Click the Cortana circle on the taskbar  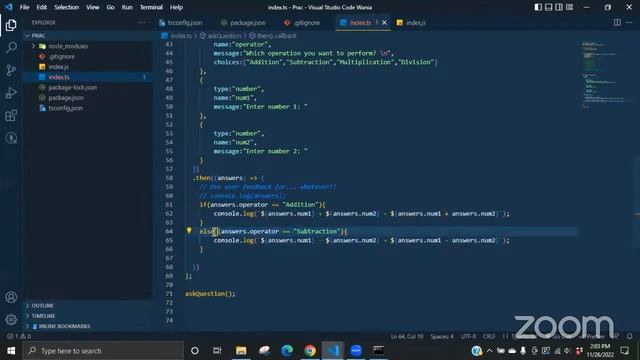tap(195, 351)
